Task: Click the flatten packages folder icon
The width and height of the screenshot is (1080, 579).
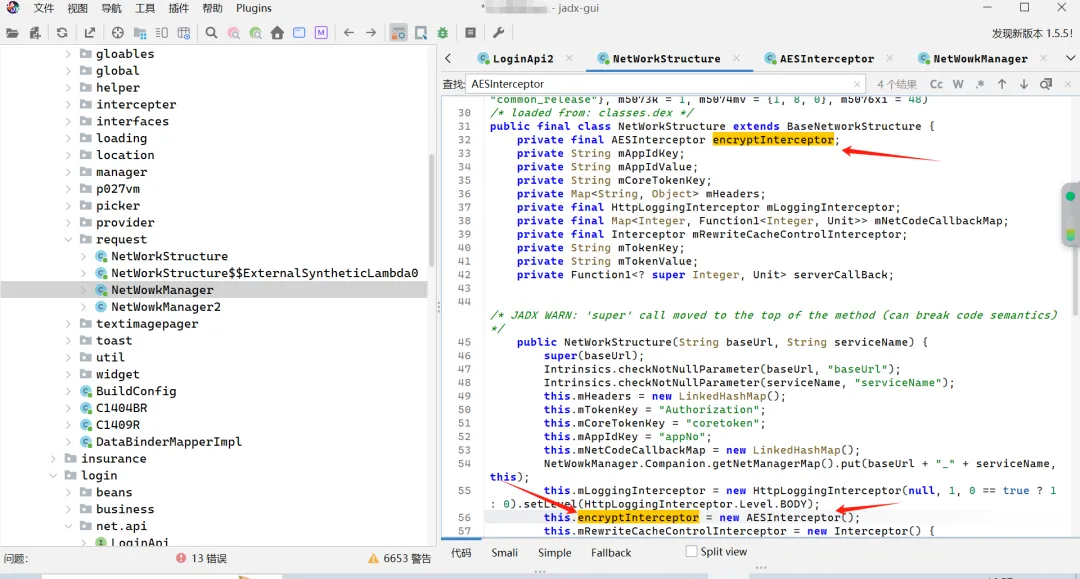Action: 140,33
